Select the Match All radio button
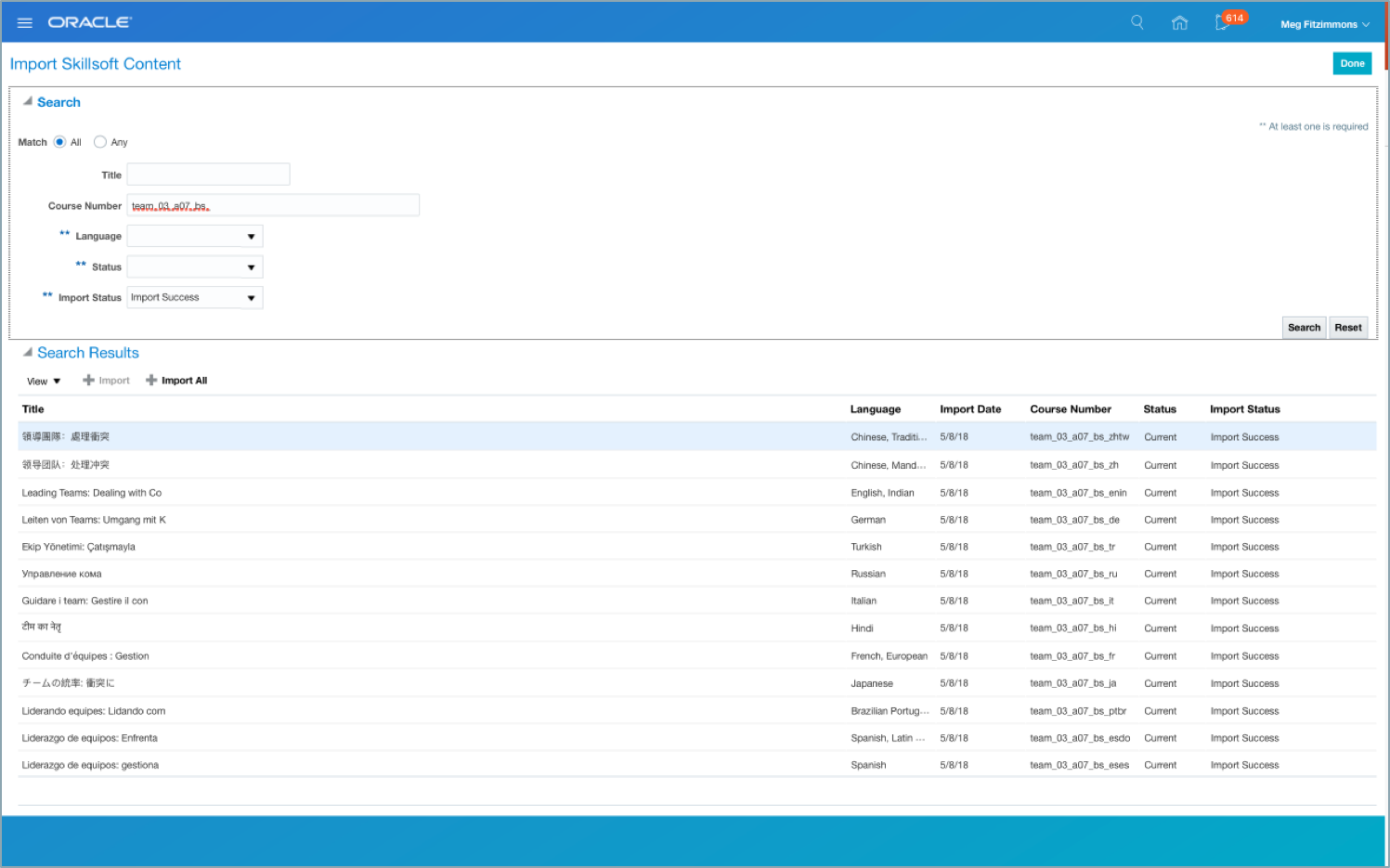Viewport: 1390px width, 868px height. coord(62,142)
